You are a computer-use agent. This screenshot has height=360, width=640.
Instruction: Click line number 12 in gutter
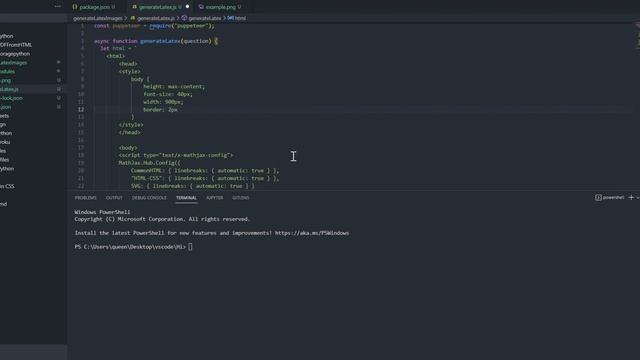click(x=81, y=109)
